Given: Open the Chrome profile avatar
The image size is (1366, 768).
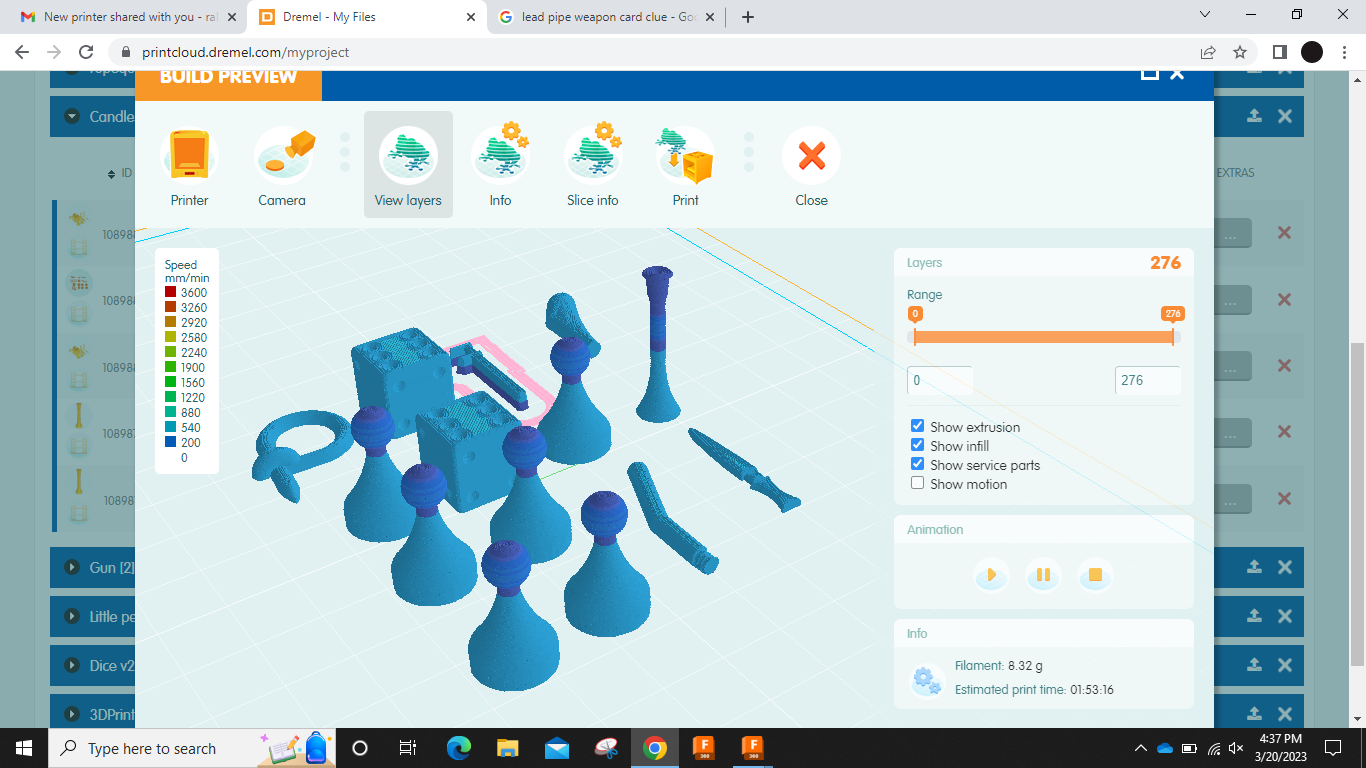Looking at the screenshot, I should click(x=1312, y=52).
